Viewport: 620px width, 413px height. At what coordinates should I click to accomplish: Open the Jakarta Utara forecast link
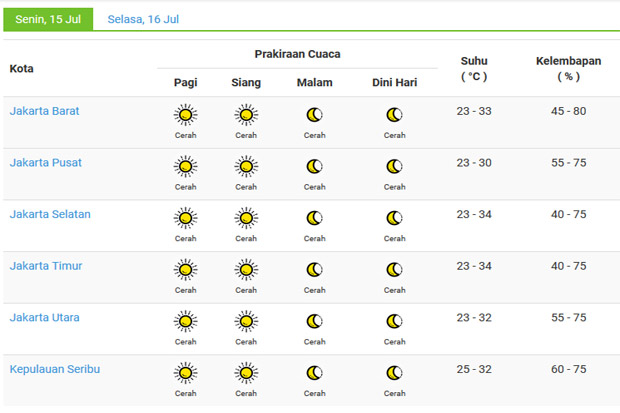(45, 317)
